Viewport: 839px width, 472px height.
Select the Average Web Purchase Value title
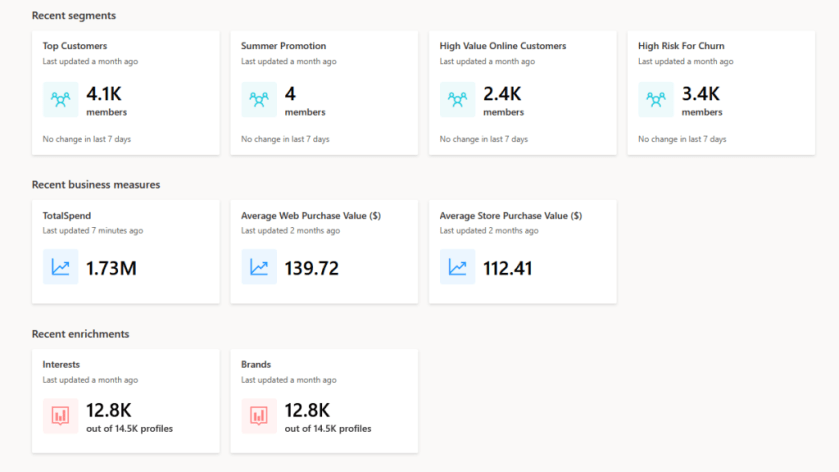(310, 215)
